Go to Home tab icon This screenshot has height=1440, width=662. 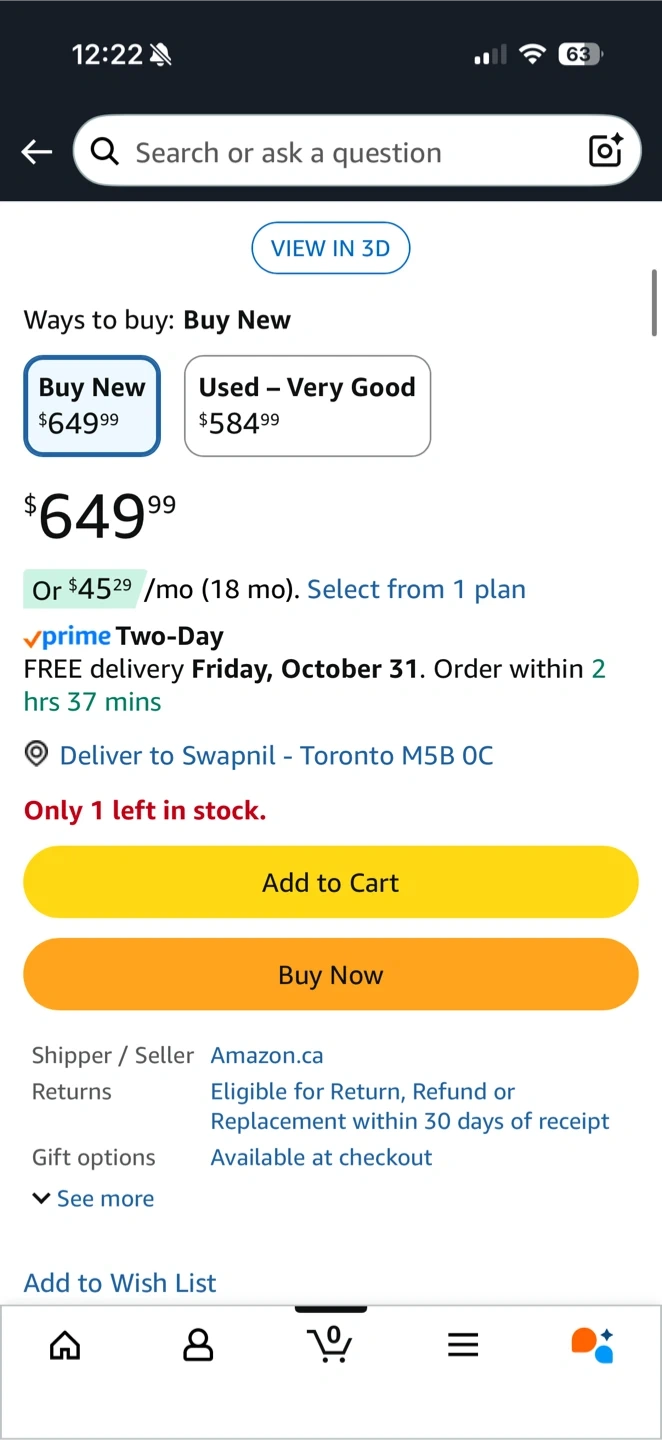tap(65, 1345)
